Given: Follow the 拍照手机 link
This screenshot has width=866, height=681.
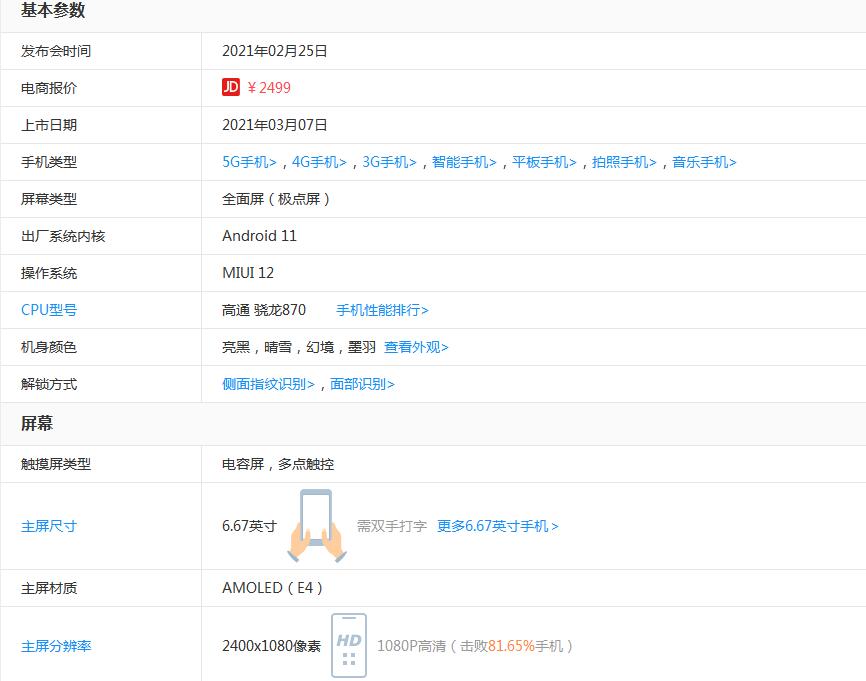Looking at the screenshot, I should 624,162.
